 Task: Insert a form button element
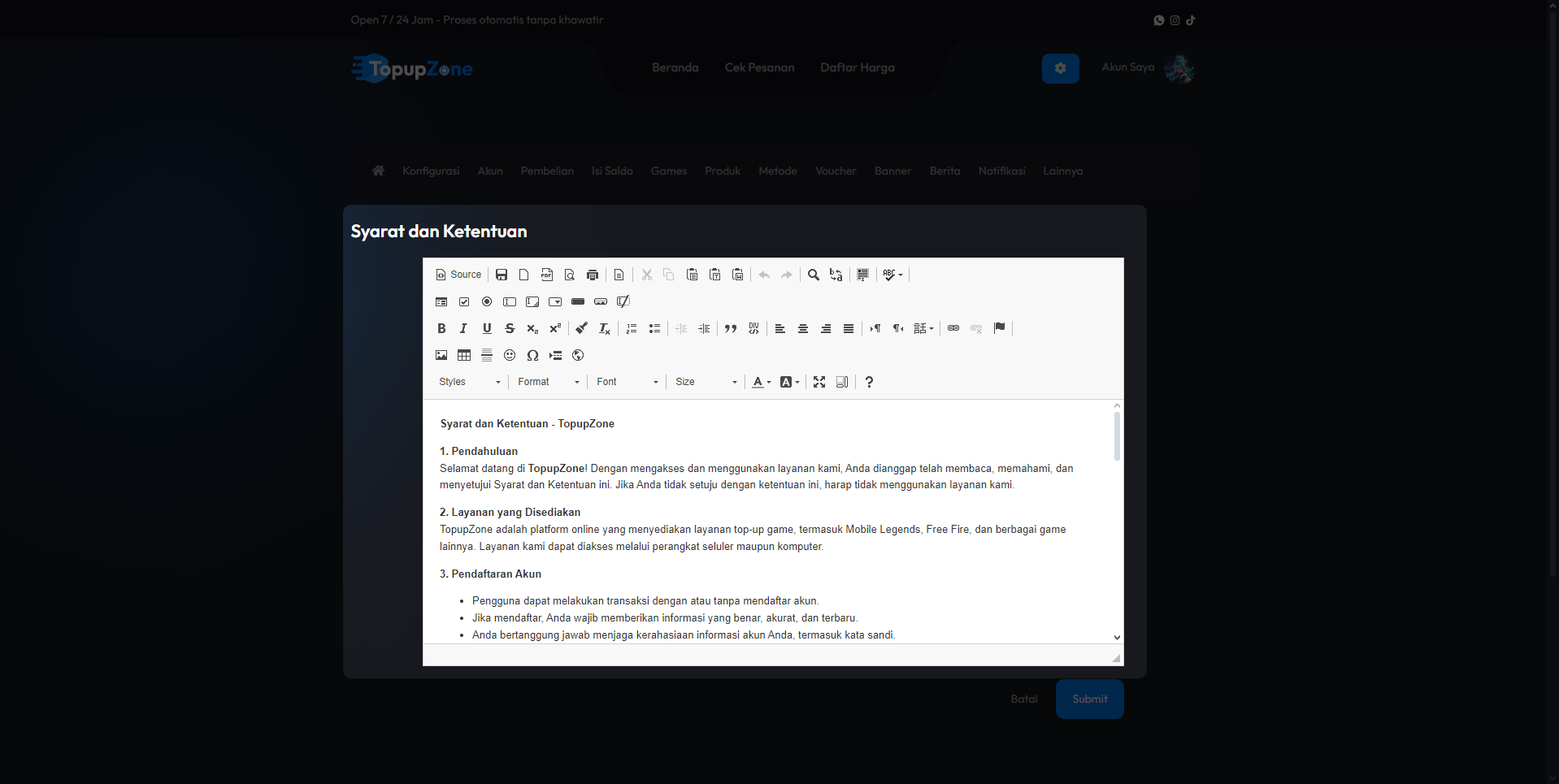click(578, 301)
